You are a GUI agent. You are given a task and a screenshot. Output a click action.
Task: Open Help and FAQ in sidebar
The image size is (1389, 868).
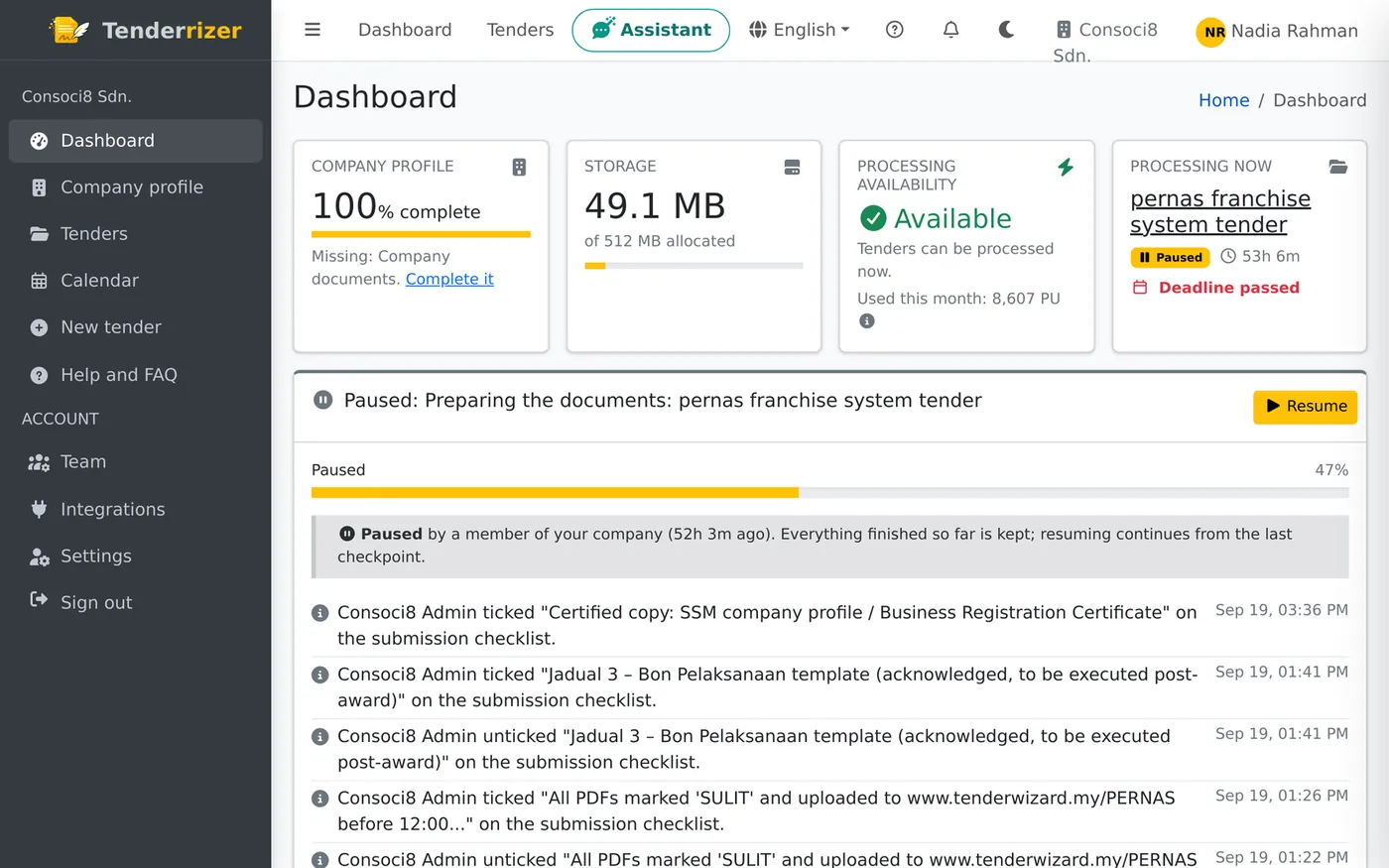pyautogui.click(x=136, y=375)
